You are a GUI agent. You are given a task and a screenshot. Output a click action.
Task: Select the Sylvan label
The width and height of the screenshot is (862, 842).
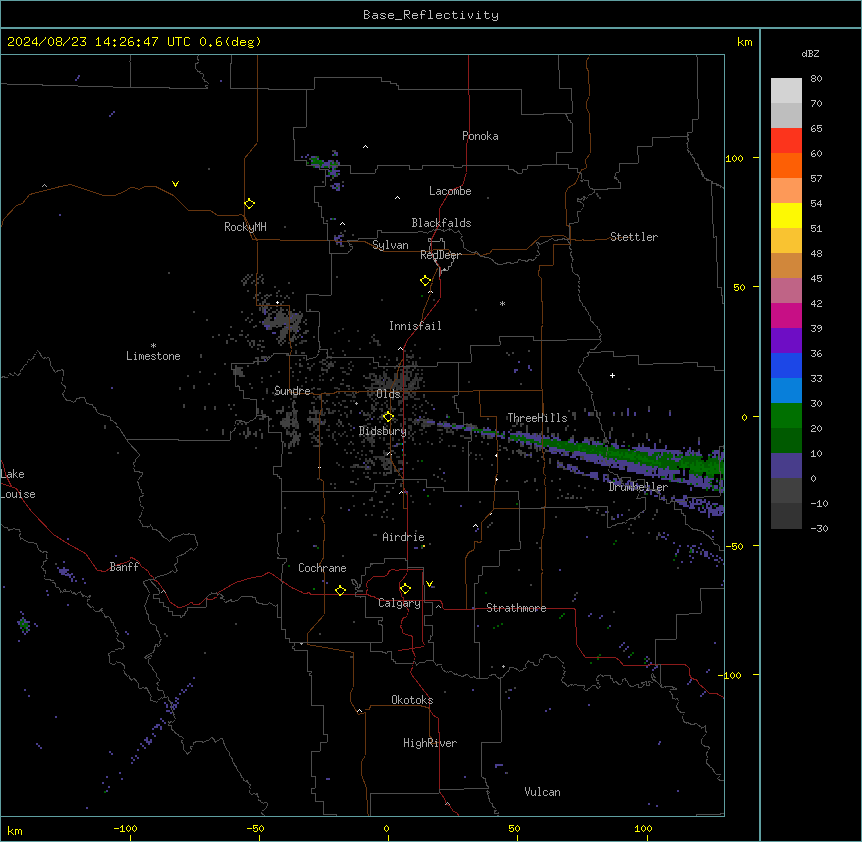tap(390, 245)
